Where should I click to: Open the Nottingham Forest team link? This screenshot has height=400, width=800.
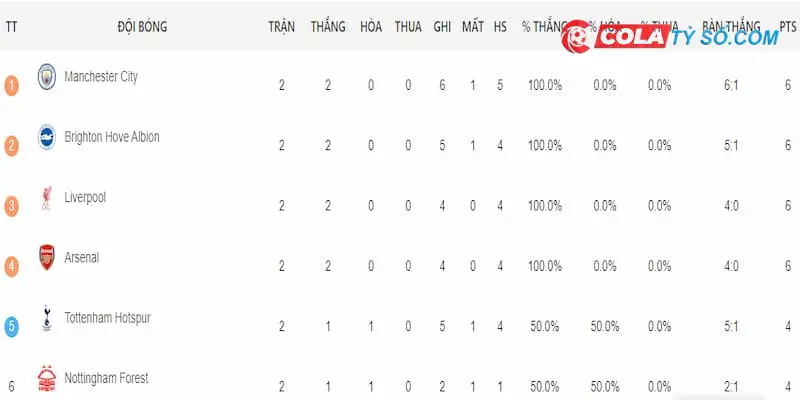(x=106, y=379)
